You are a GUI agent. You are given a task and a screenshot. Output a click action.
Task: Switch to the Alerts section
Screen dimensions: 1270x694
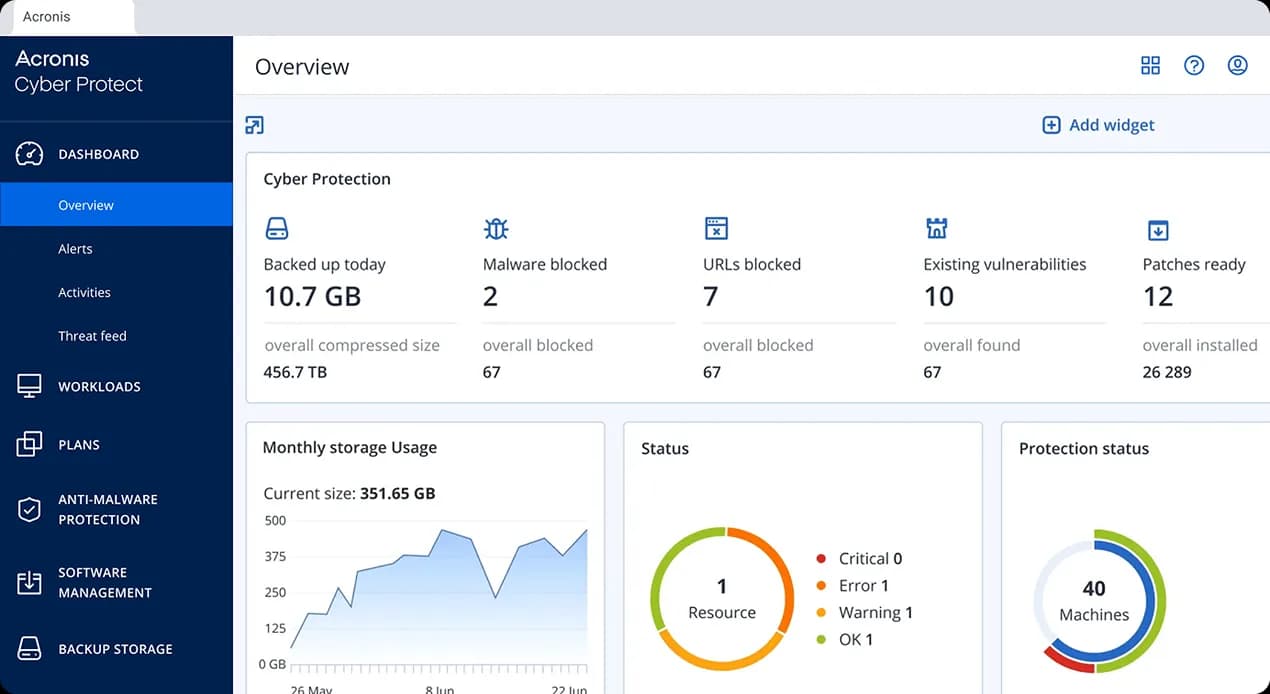[x=75, y=248]
